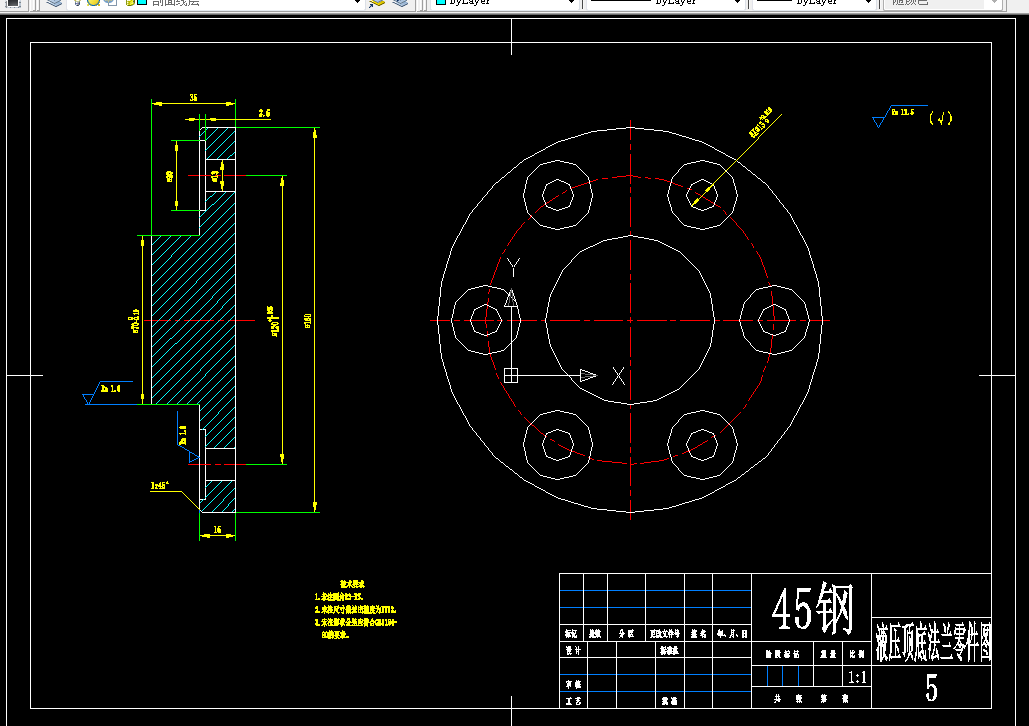Expand the layer name dropdown list
Viewport: 1029px width, 726px height.
coord(357,3)
